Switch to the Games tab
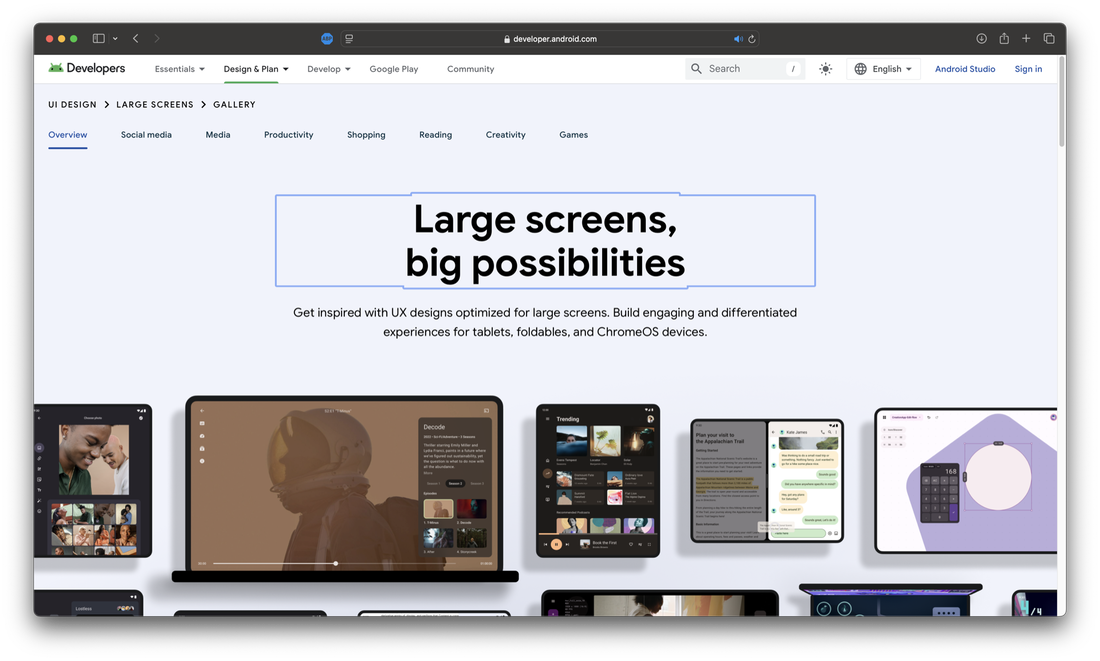 pyautogui.click(x=573, y=135)
